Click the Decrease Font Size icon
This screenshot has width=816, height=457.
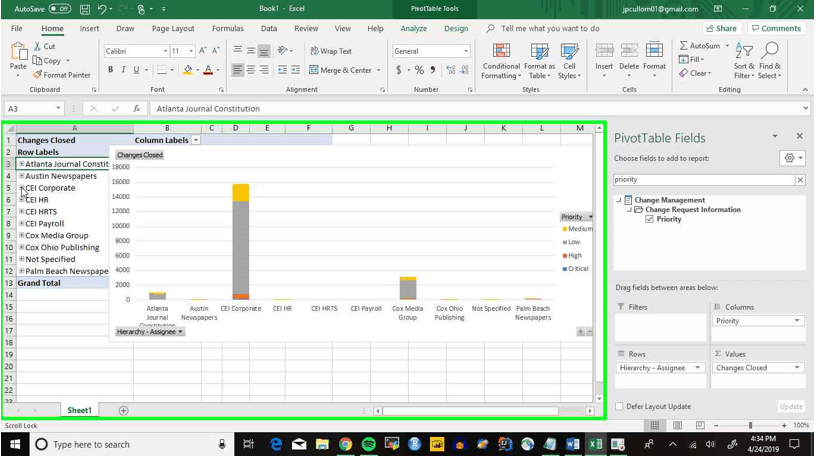click(216, 50)
